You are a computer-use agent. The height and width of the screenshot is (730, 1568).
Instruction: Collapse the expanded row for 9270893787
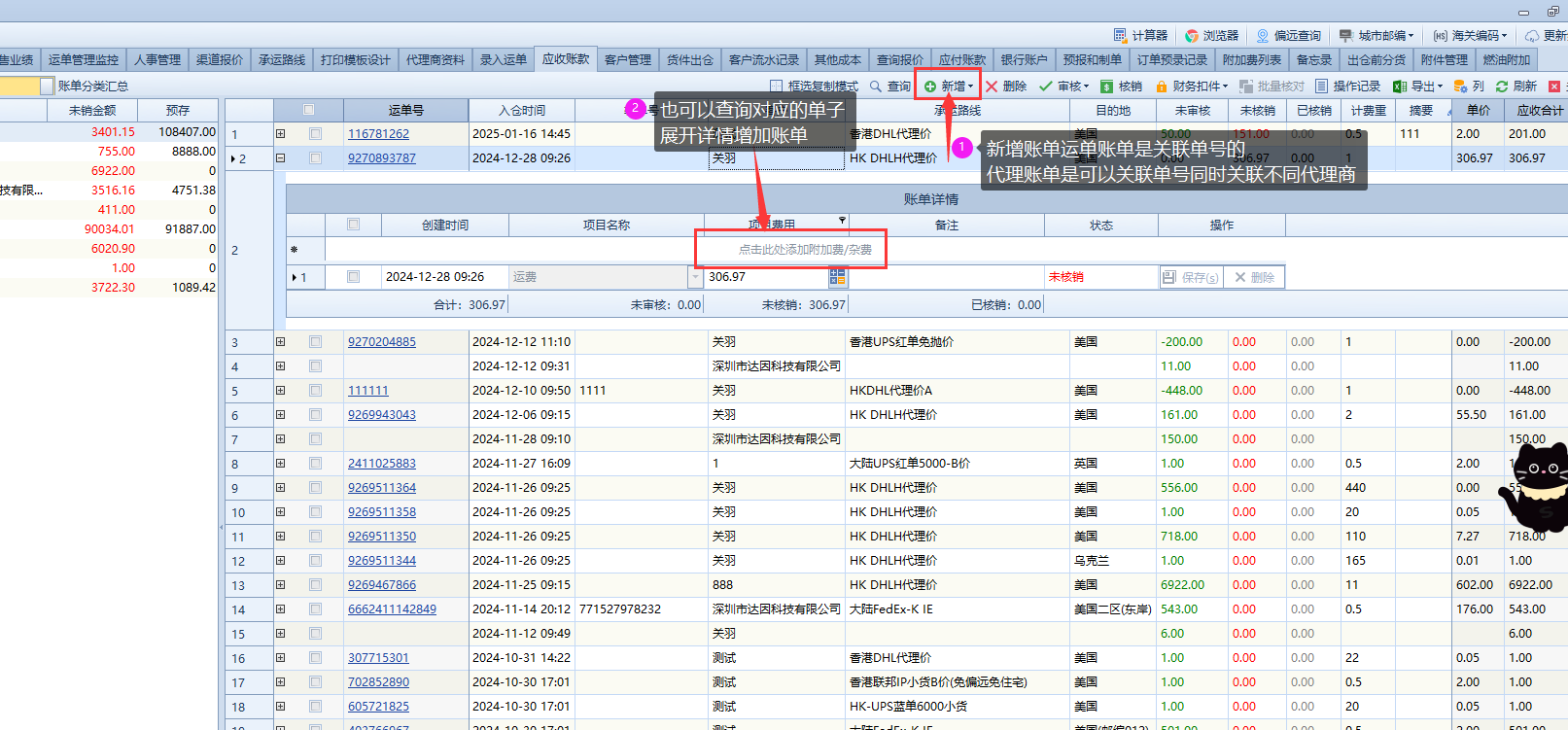(280, 158)
